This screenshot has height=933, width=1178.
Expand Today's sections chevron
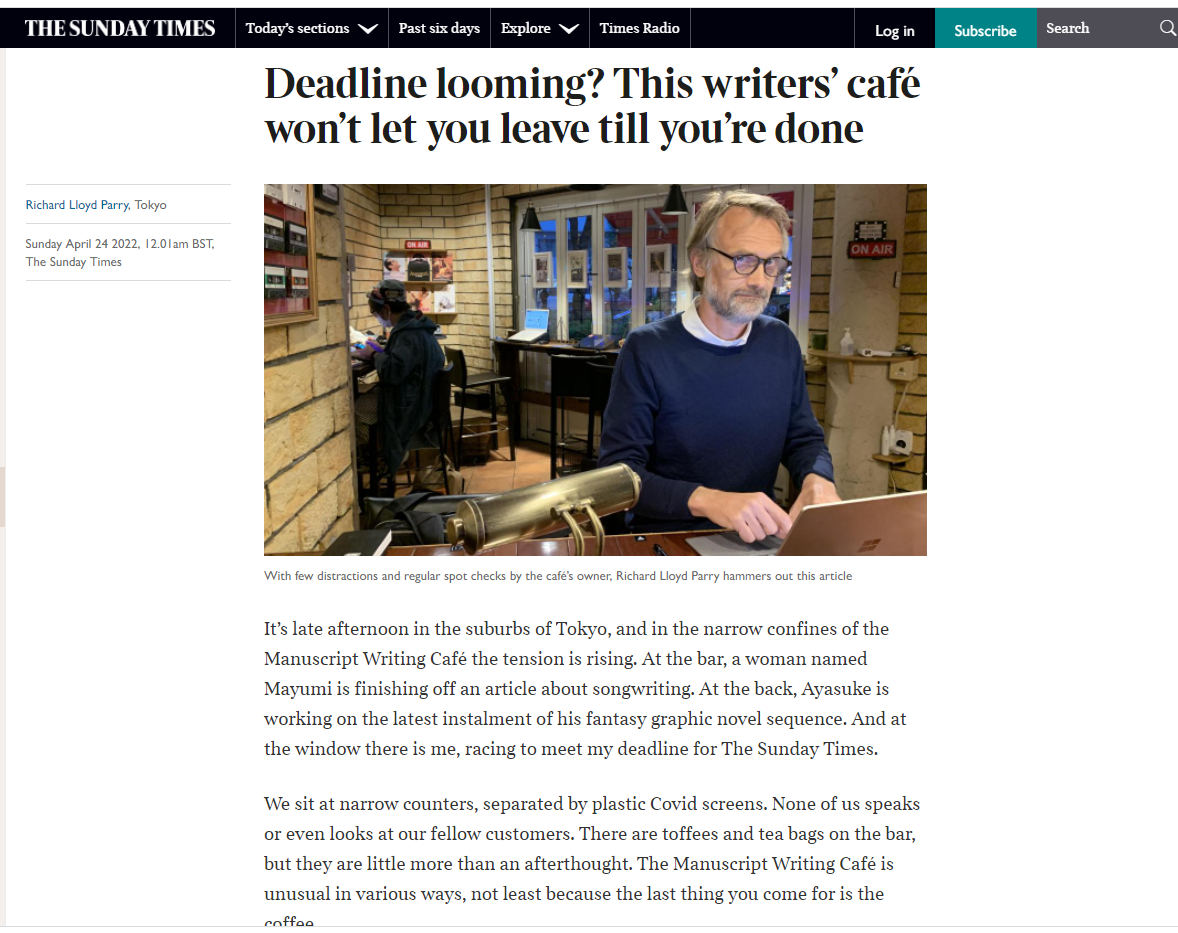point(367,29)
